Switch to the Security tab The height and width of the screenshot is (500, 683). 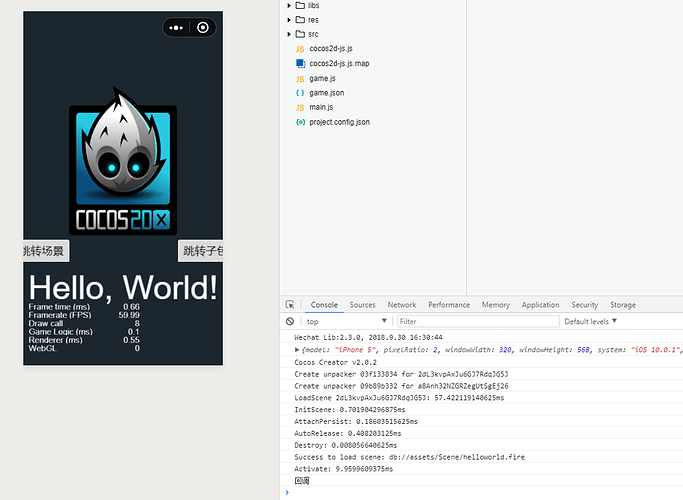(585, 305)
